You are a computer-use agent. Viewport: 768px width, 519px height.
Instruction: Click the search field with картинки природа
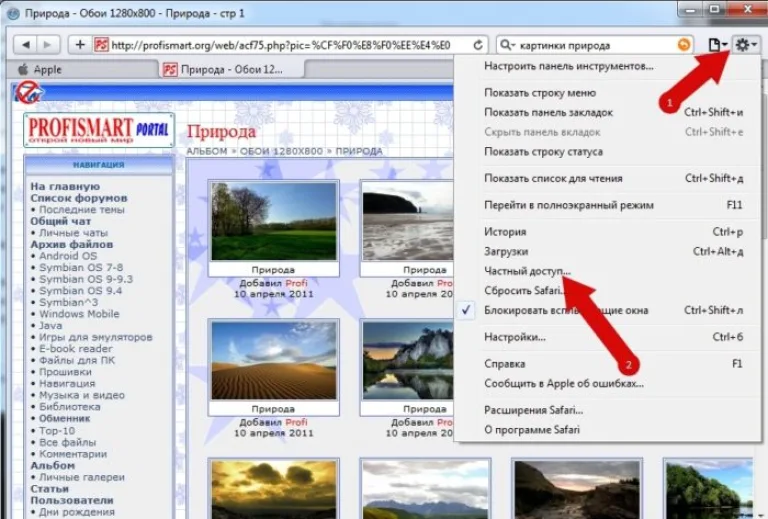597,45
